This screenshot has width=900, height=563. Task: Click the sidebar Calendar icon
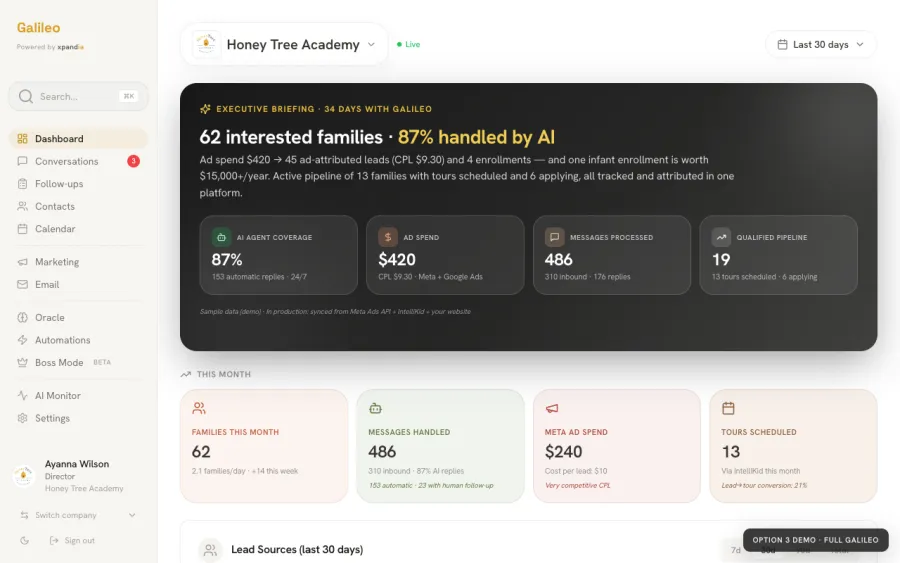coord(22,228)
